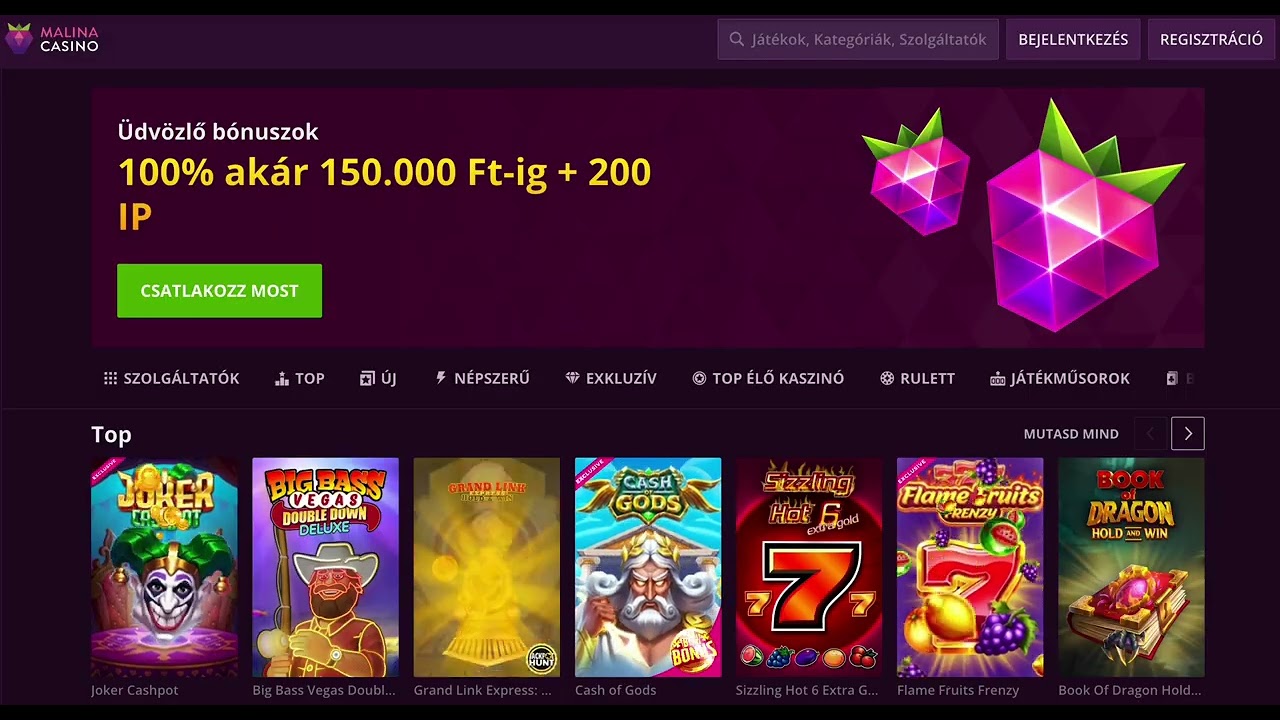Viewport: 1280px width, 720px height.
Task: Open the Book Of Dragon game thumbnail
Action: pyautogui.click(x=1131, y=567)
